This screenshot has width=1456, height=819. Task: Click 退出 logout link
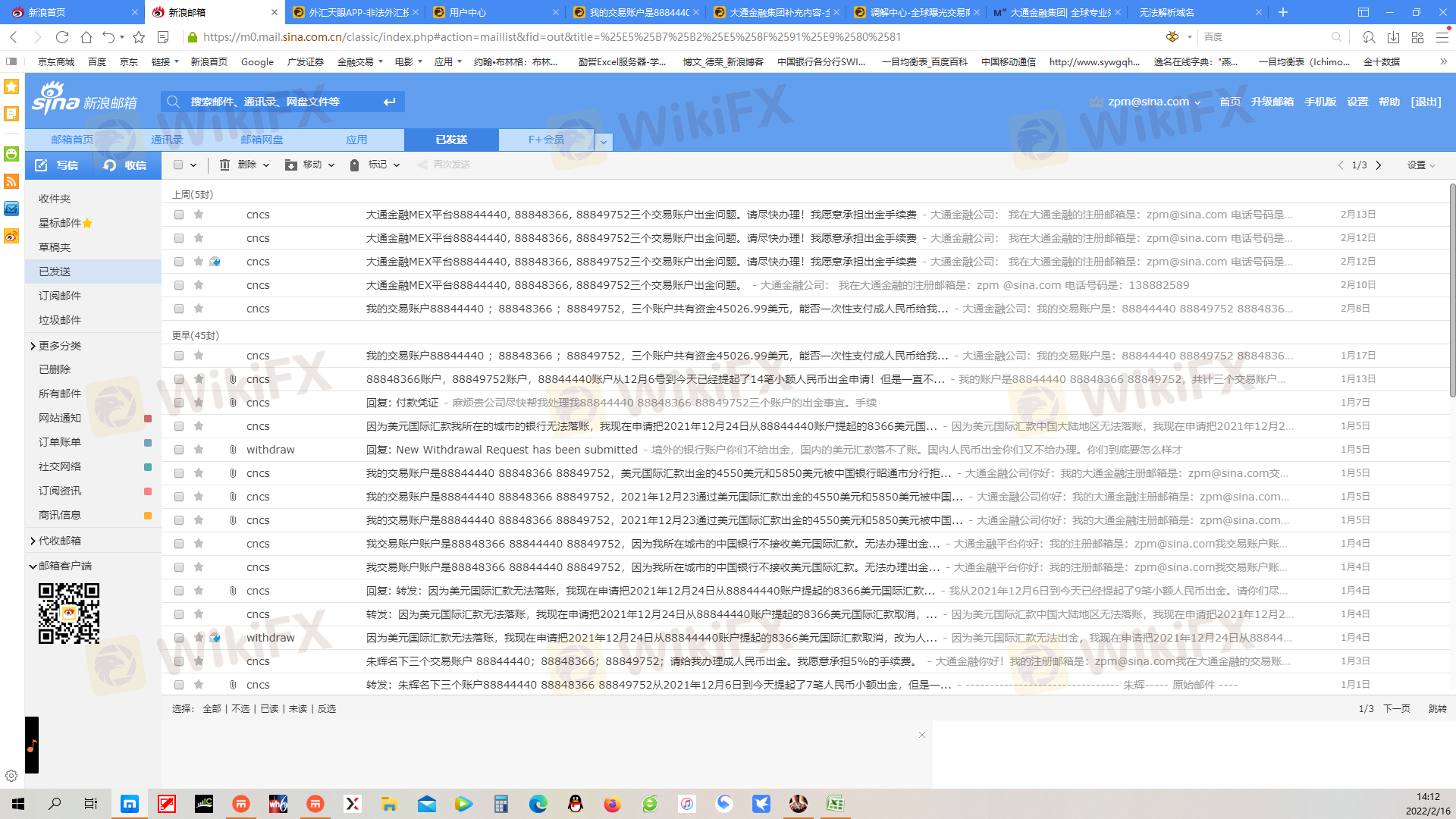coord(1426,102)
